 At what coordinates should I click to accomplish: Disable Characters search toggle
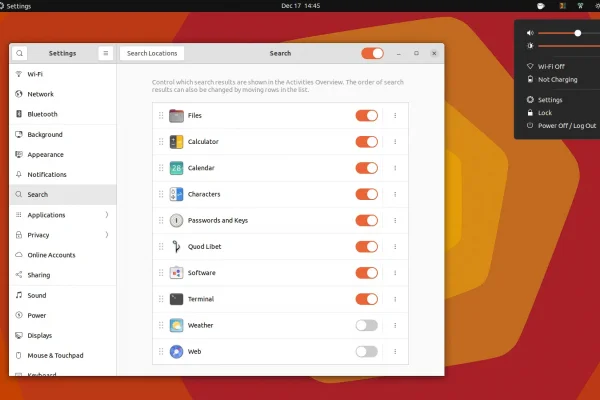[367, 194]
